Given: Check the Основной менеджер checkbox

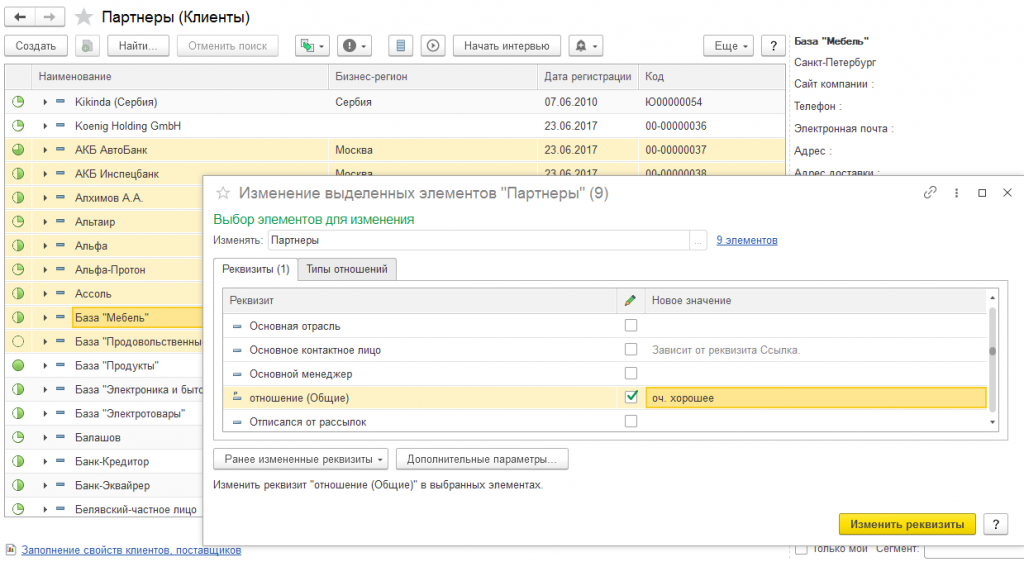Looking at the screenshot, I should (631, 373).
